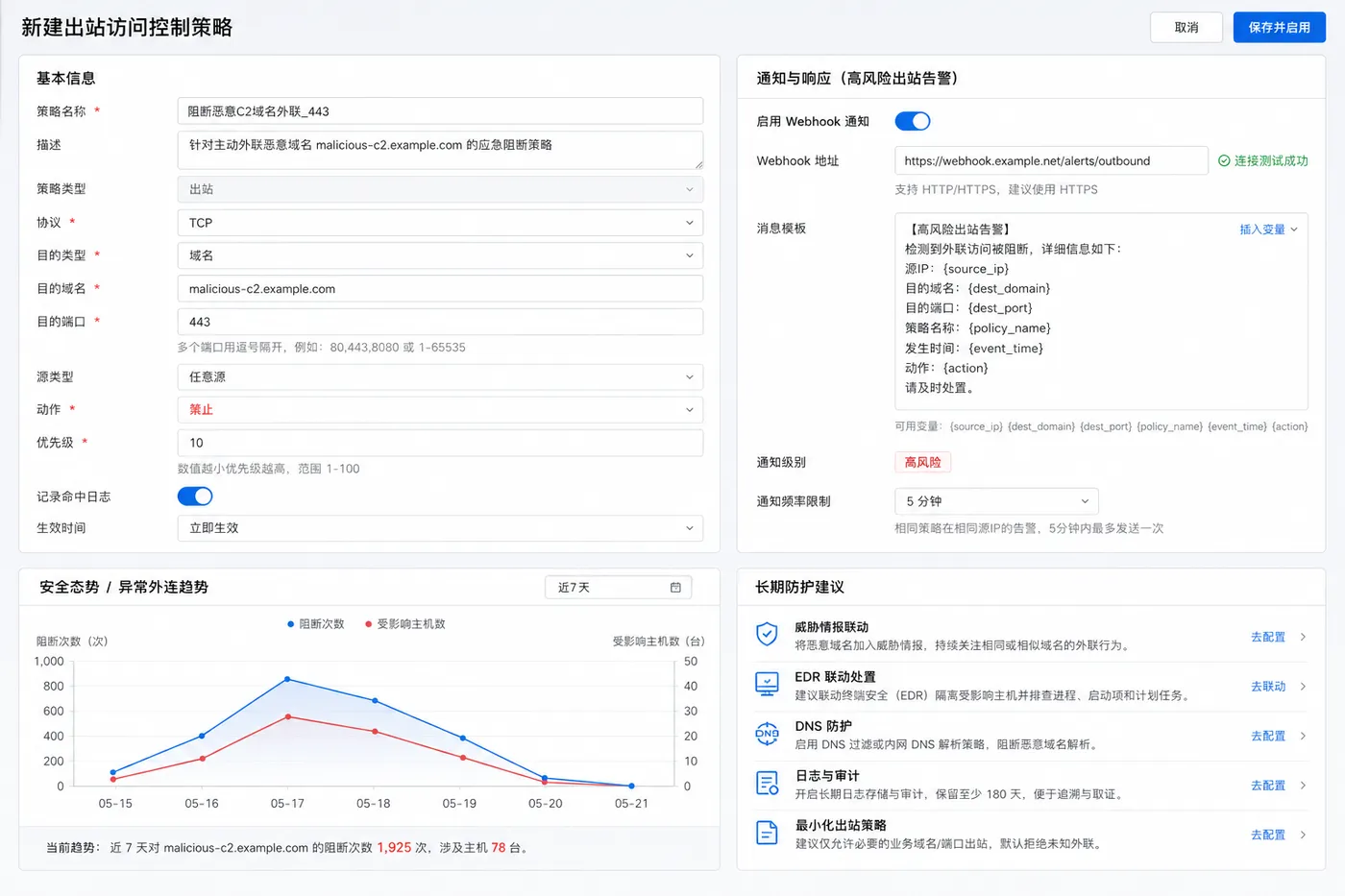Click the 日志与审计 document icon
The height and width of the screenshot is (896, 1345).
click(x=767, y=784)
